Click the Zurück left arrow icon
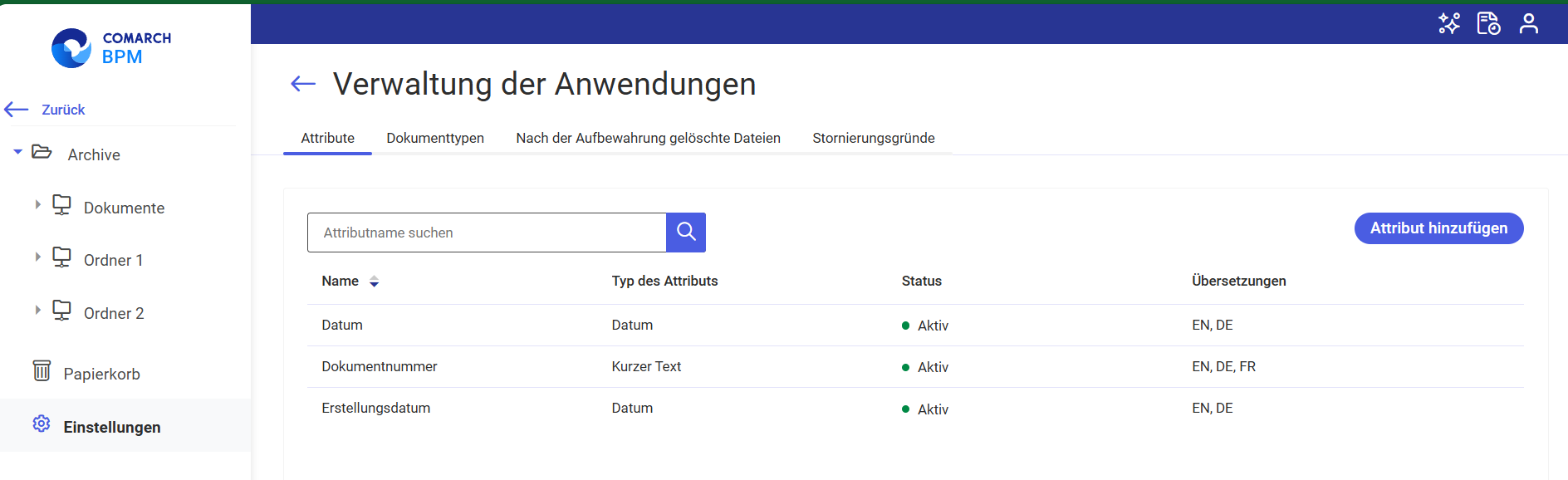Image resolution: width=1568 pixels, height=480 pixels. (x=17, y=109)
